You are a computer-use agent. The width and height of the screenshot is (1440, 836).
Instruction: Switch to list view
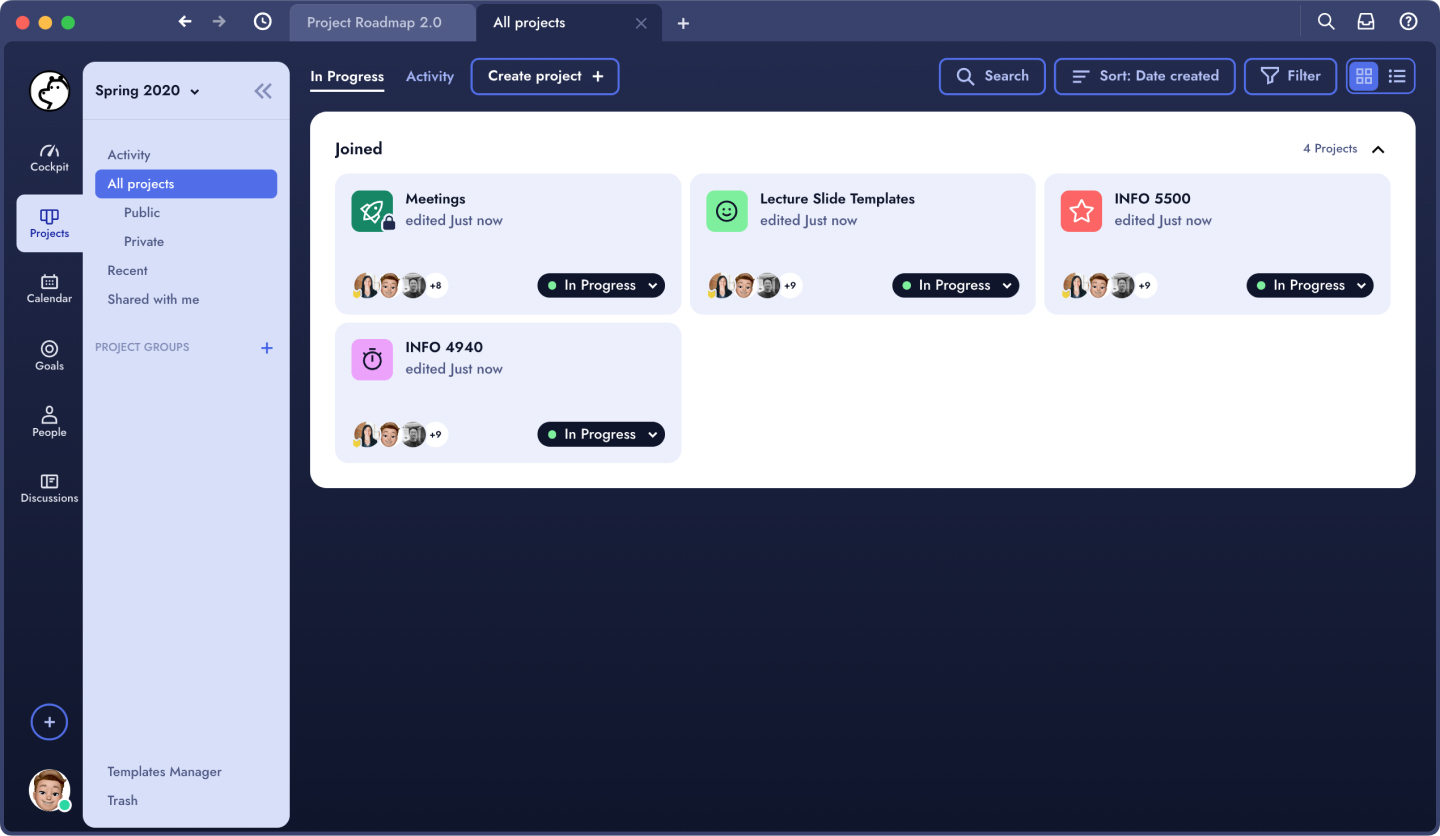pos(1397,76)
